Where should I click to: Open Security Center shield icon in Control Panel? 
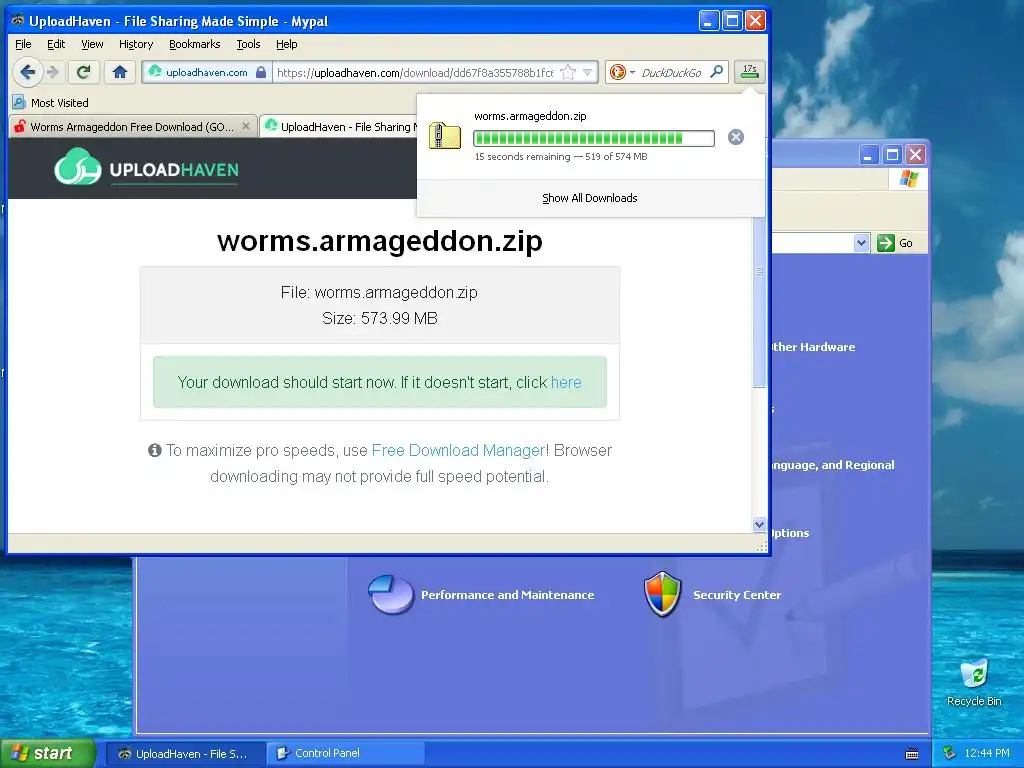coord(662,594)
